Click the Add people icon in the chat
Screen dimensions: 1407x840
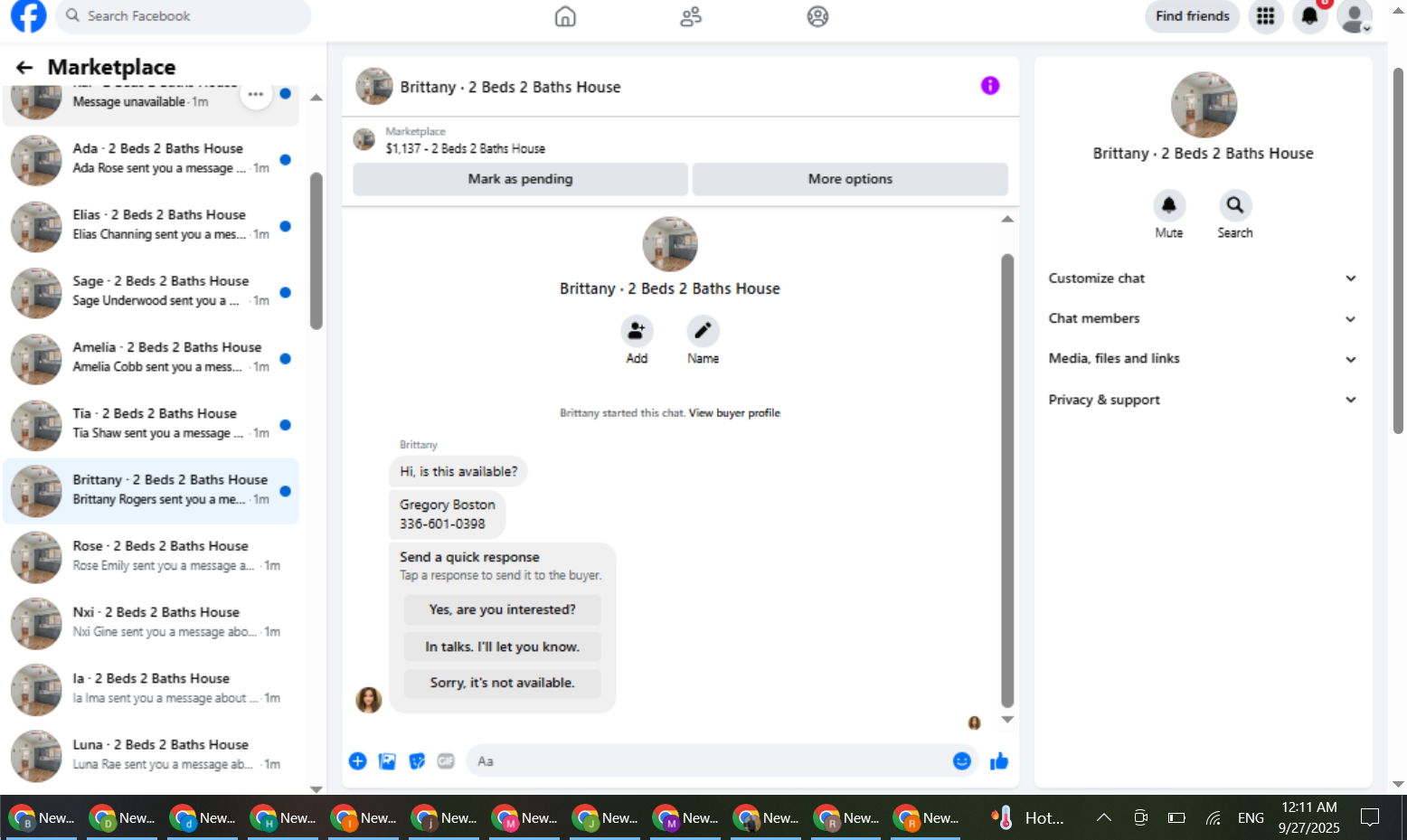(x=637, y=331)
